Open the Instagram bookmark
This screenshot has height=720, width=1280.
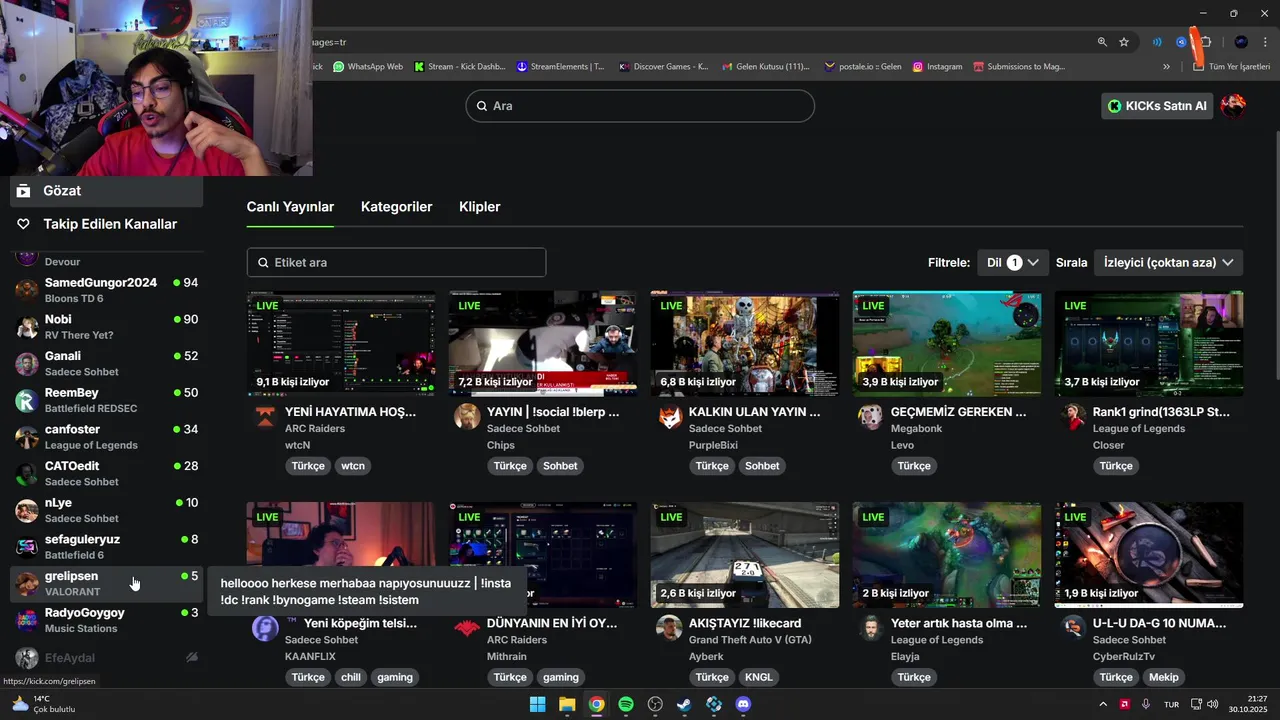937,67
